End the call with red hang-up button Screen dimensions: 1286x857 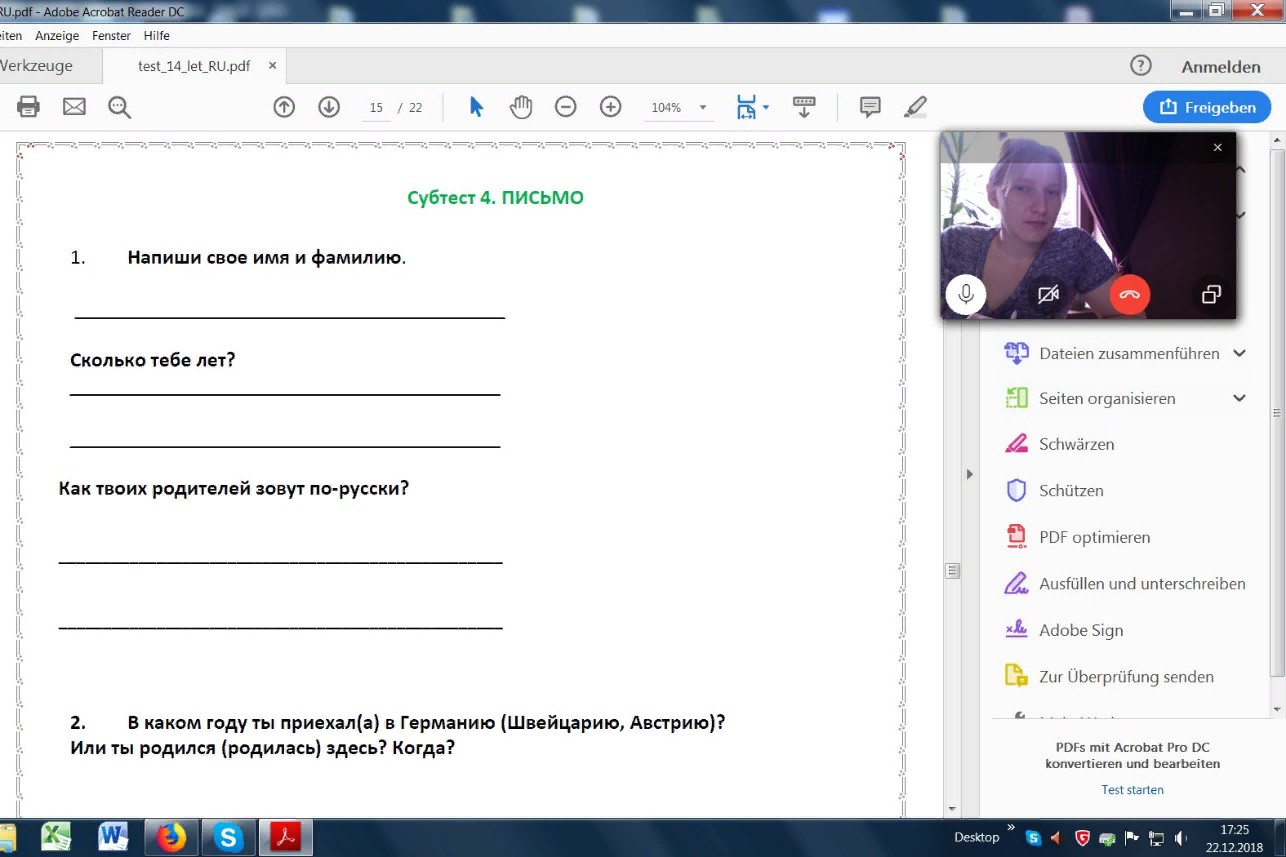(1129, 294)
